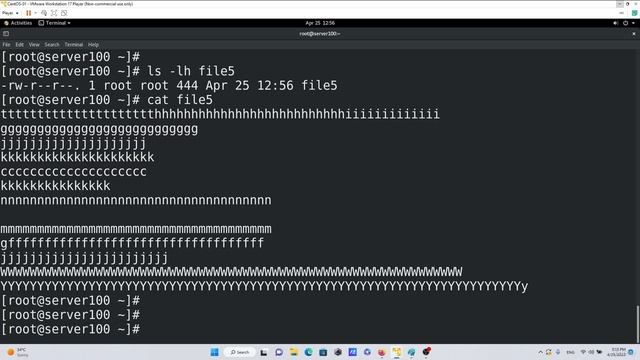Open Microsoft Store from the taskbar
Image resolution: width=640 pixels, height=360 pixels.
coord(323,352)
